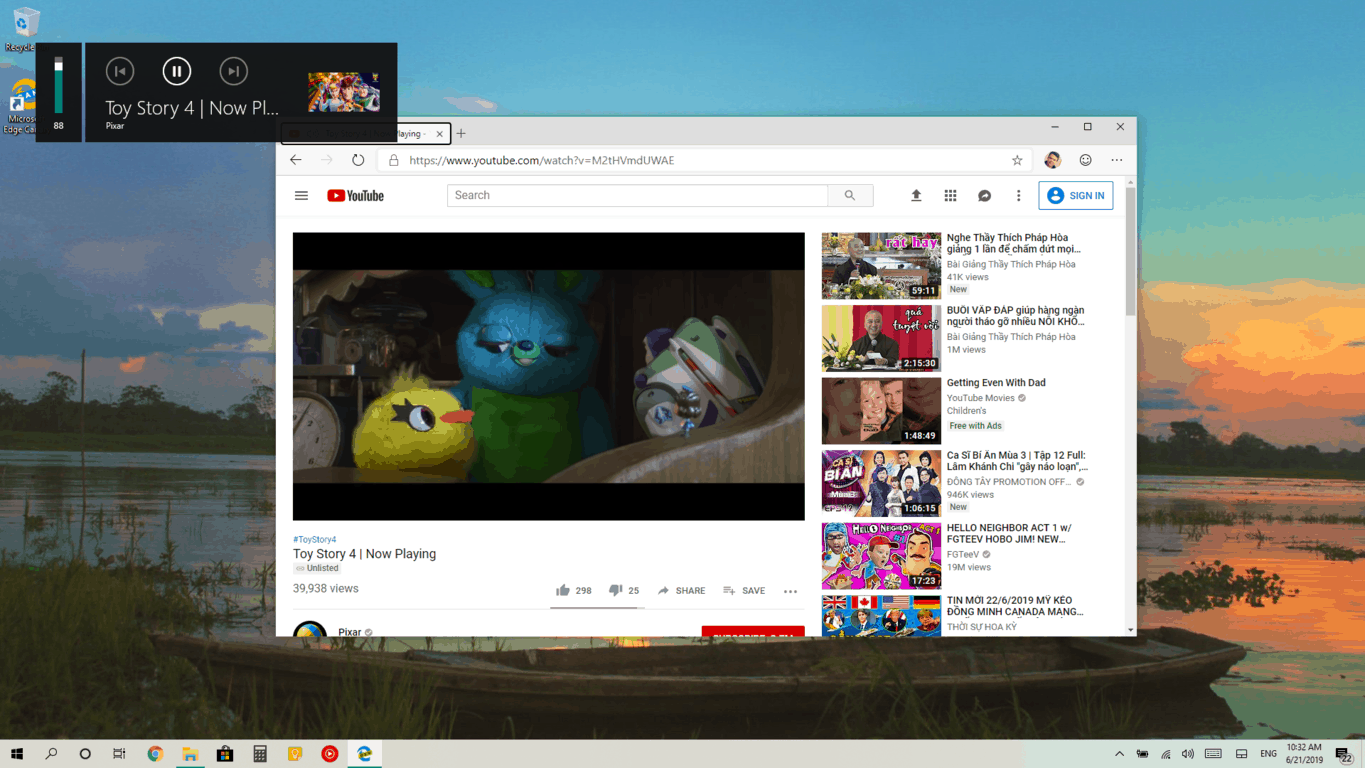
Task: Skip to next track in media overlay
Action: click(233, 71)
